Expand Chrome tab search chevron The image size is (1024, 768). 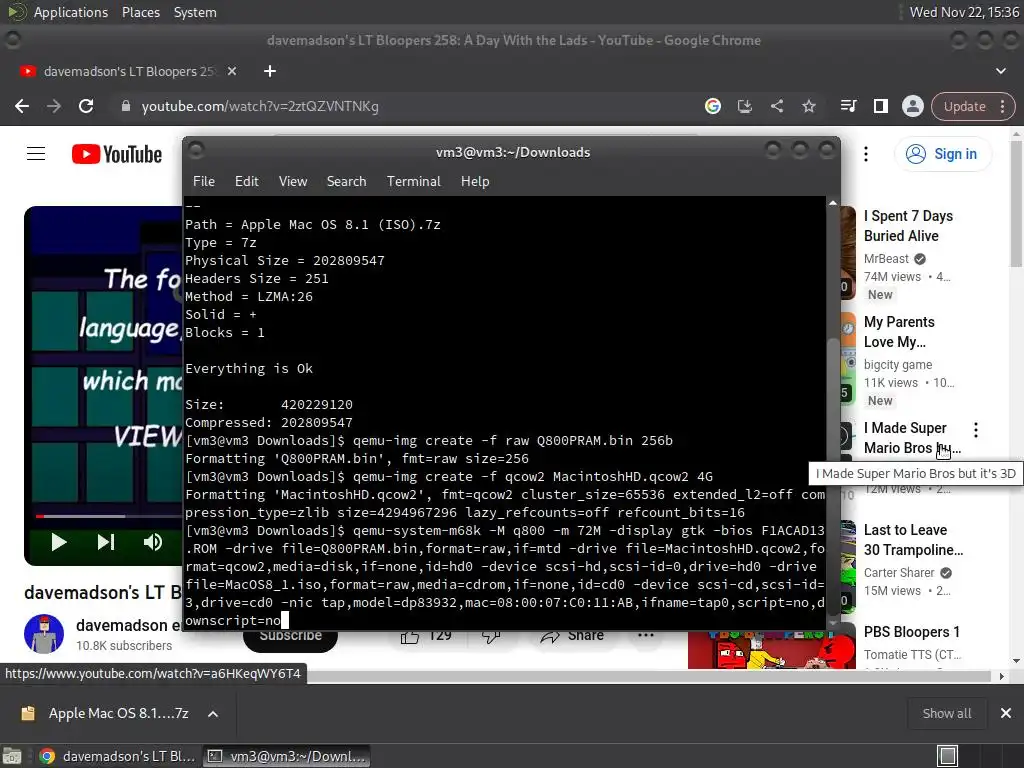click(1000, 71)
